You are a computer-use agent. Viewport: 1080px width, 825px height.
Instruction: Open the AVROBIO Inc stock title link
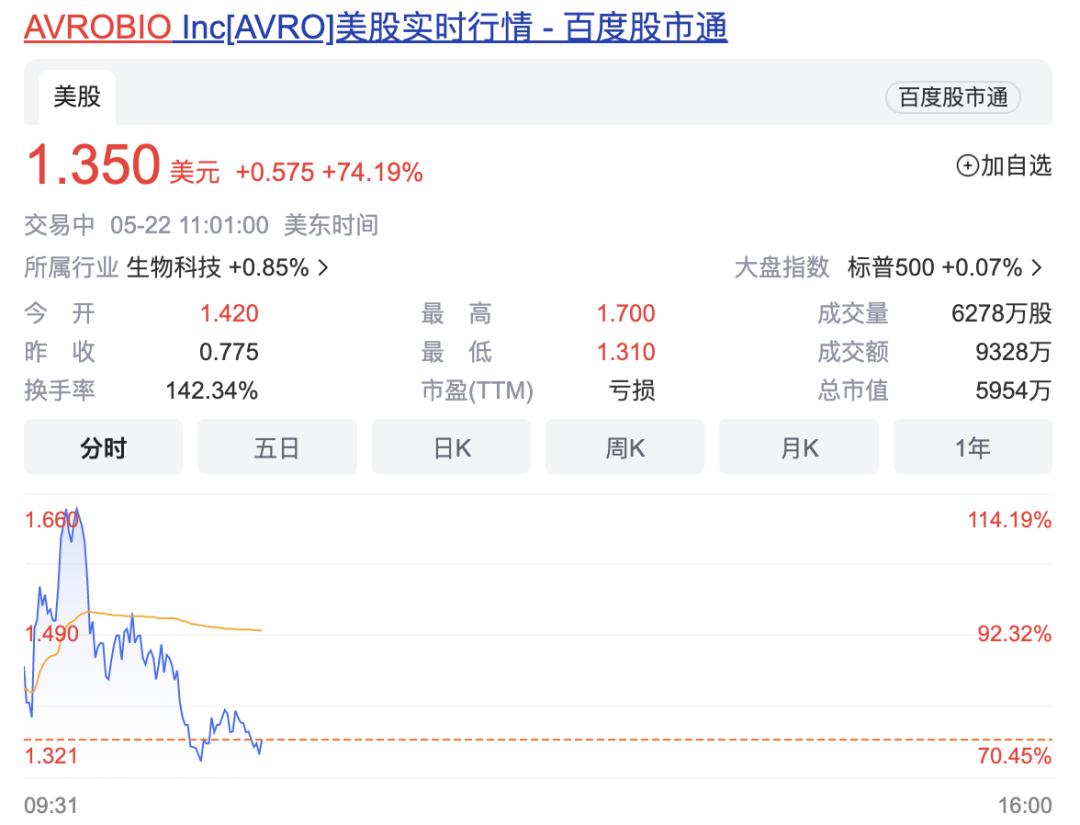coord(375,28)
